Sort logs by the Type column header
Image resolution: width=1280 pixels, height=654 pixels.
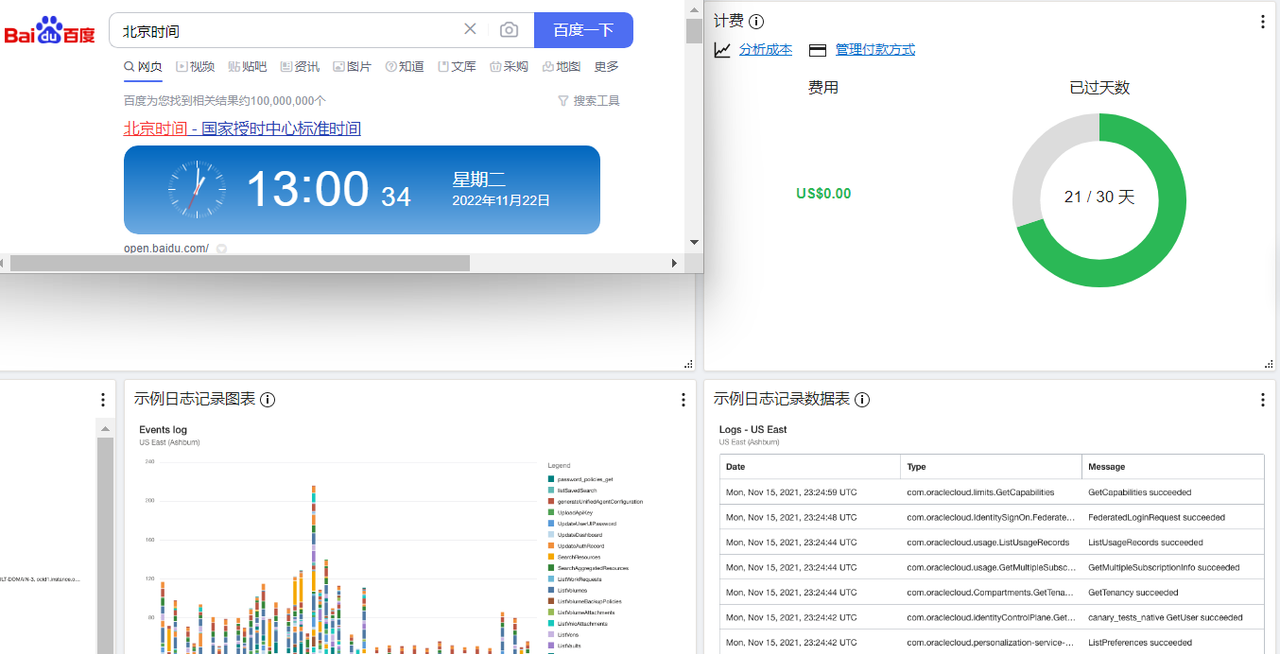991,467
